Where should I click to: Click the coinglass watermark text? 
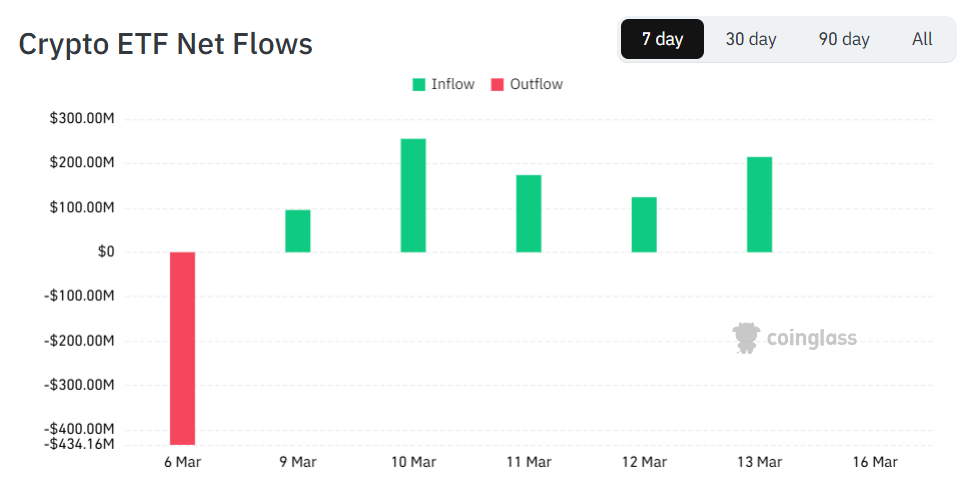point(811,339)
